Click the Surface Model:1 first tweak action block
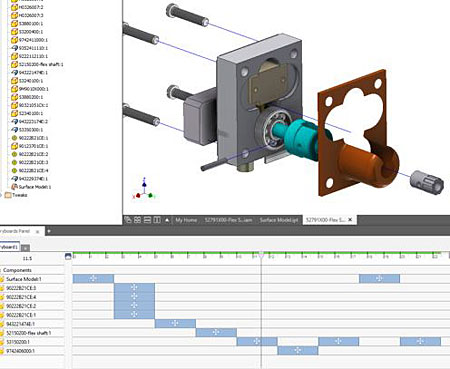The width and height of the screenshot is (450, 369). [x=93, y=279]
